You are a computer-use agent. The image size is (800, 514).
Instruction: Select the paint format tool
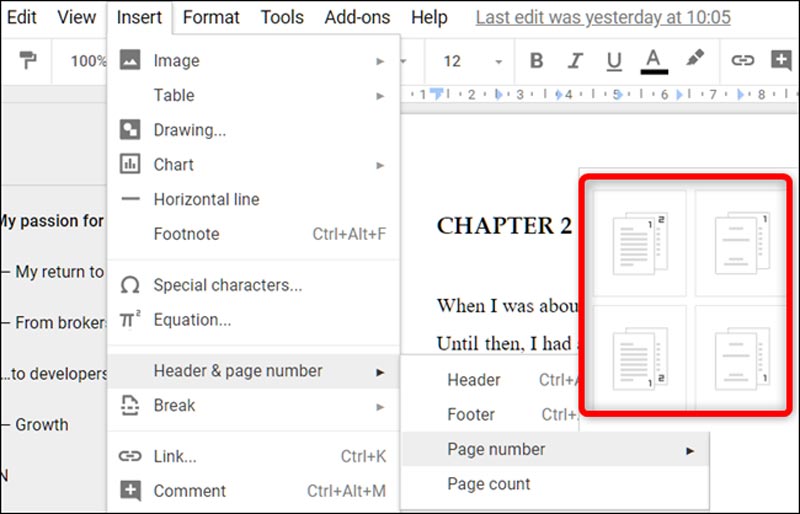click(x=28, y=61)
